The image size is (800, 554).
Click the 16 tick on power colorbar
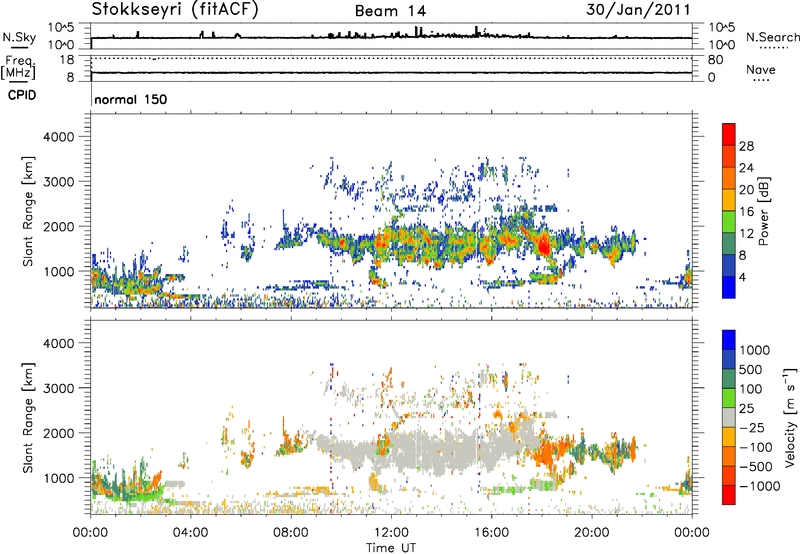click(746, 212)
